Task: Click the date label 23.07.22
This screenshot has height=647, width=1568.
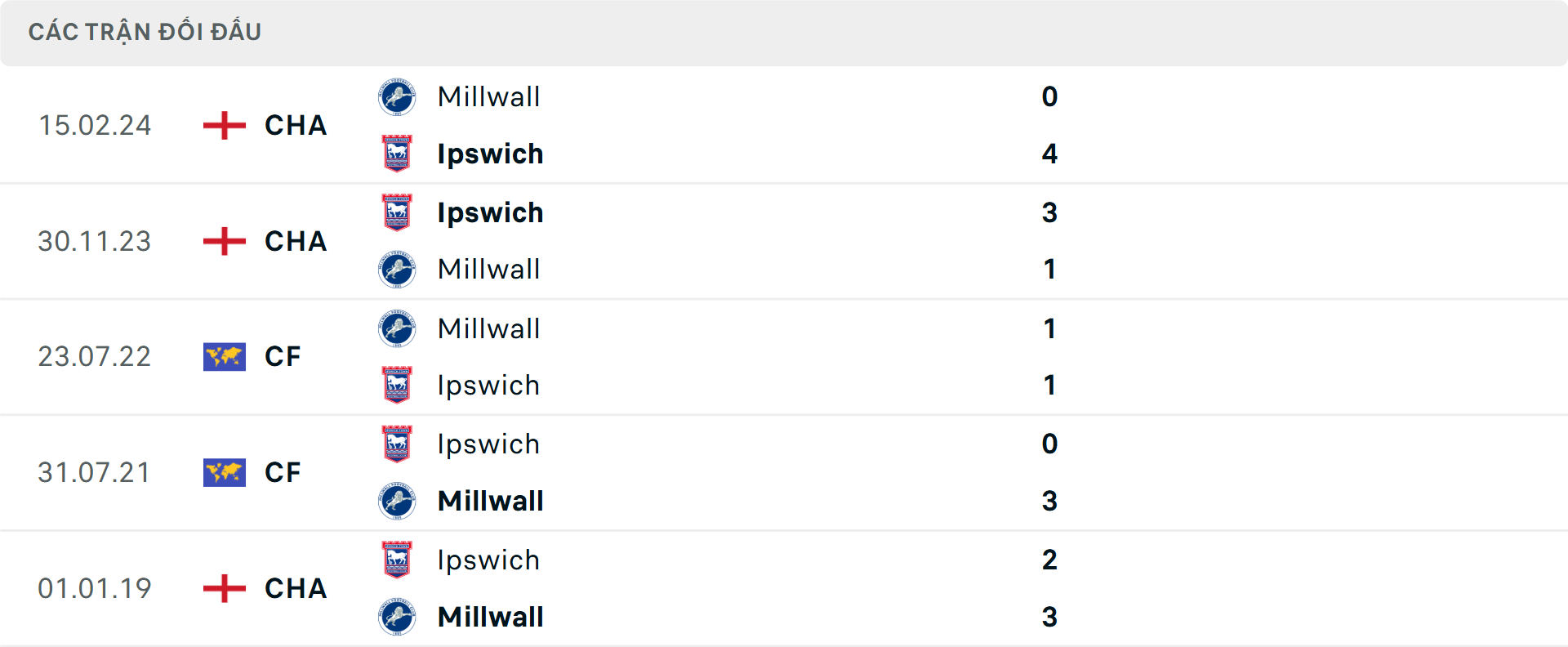Action: (x=95, y=356)
